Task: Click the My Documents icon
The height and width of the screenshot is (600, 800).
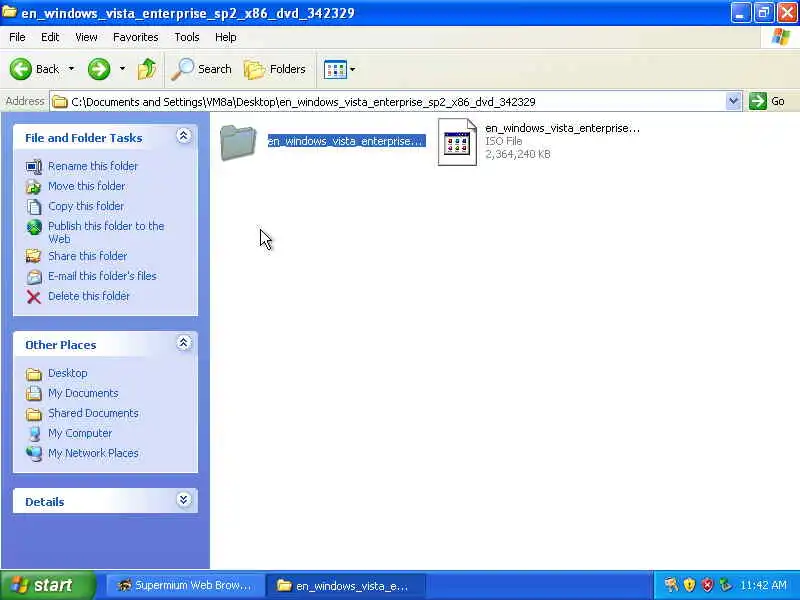Action: [x=34, y=393]
